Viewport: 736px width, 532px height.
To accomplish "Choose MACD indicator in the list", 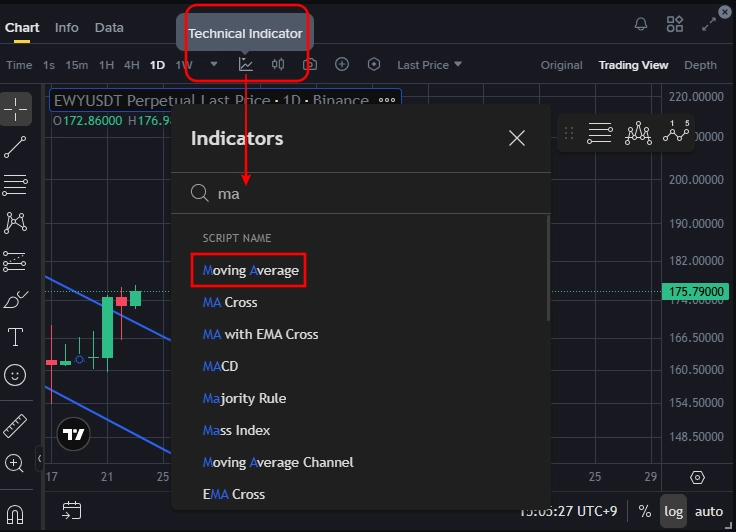I will coord(220,366).
